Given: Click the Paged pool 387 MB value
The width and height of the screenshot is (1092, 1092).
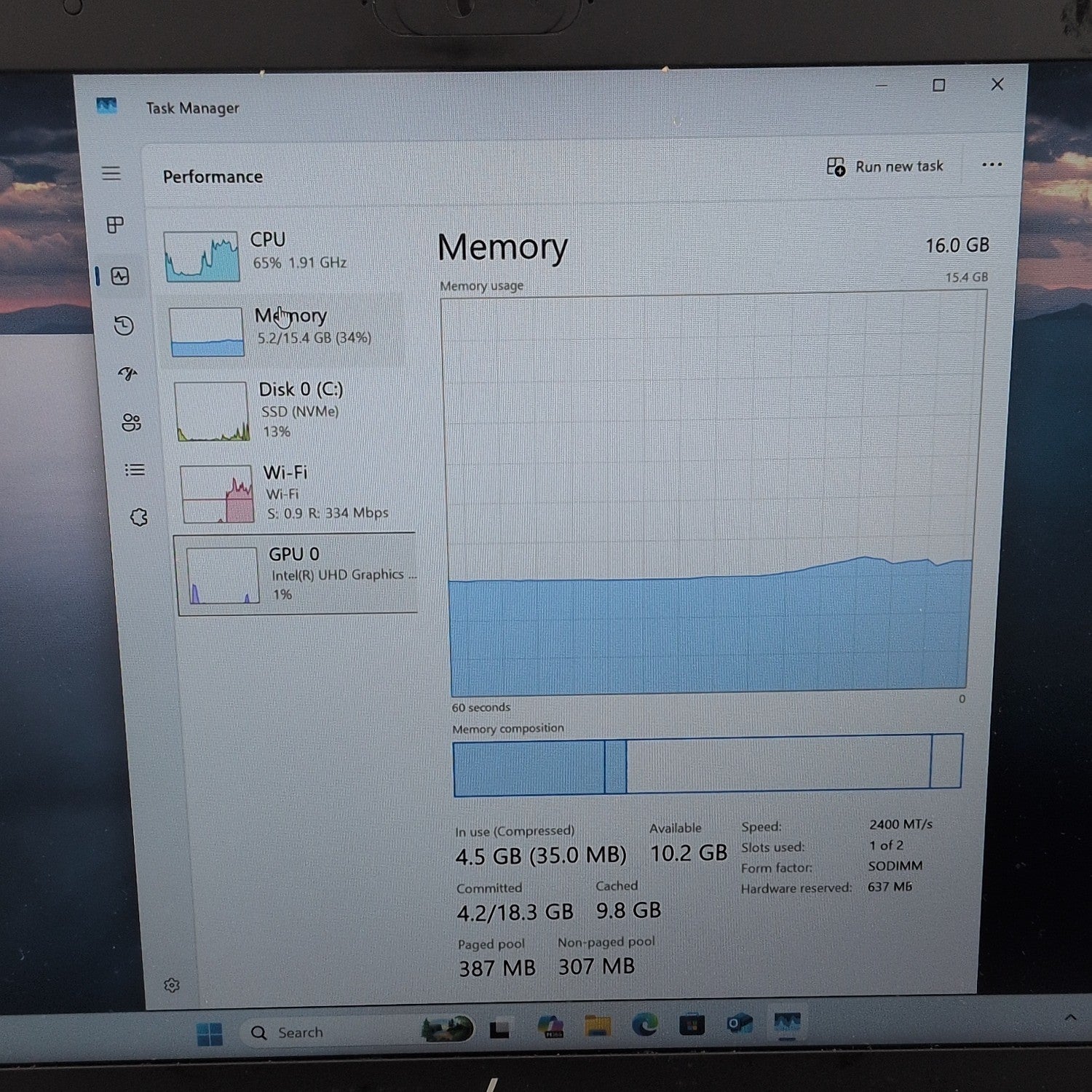Looking at the screenshot, I should pos(497,968).
